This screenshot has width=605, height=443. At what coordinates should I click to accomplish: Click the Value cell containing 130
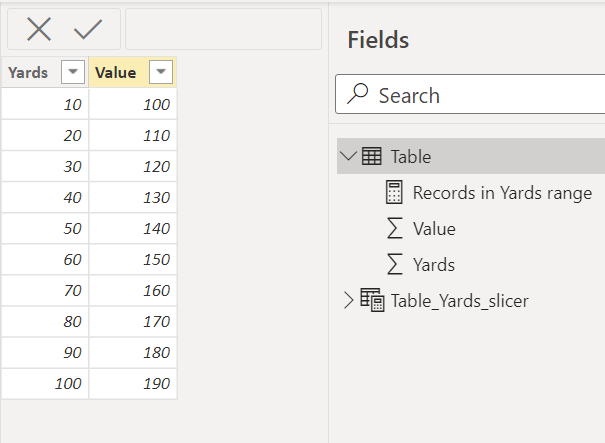click(133, 197)
